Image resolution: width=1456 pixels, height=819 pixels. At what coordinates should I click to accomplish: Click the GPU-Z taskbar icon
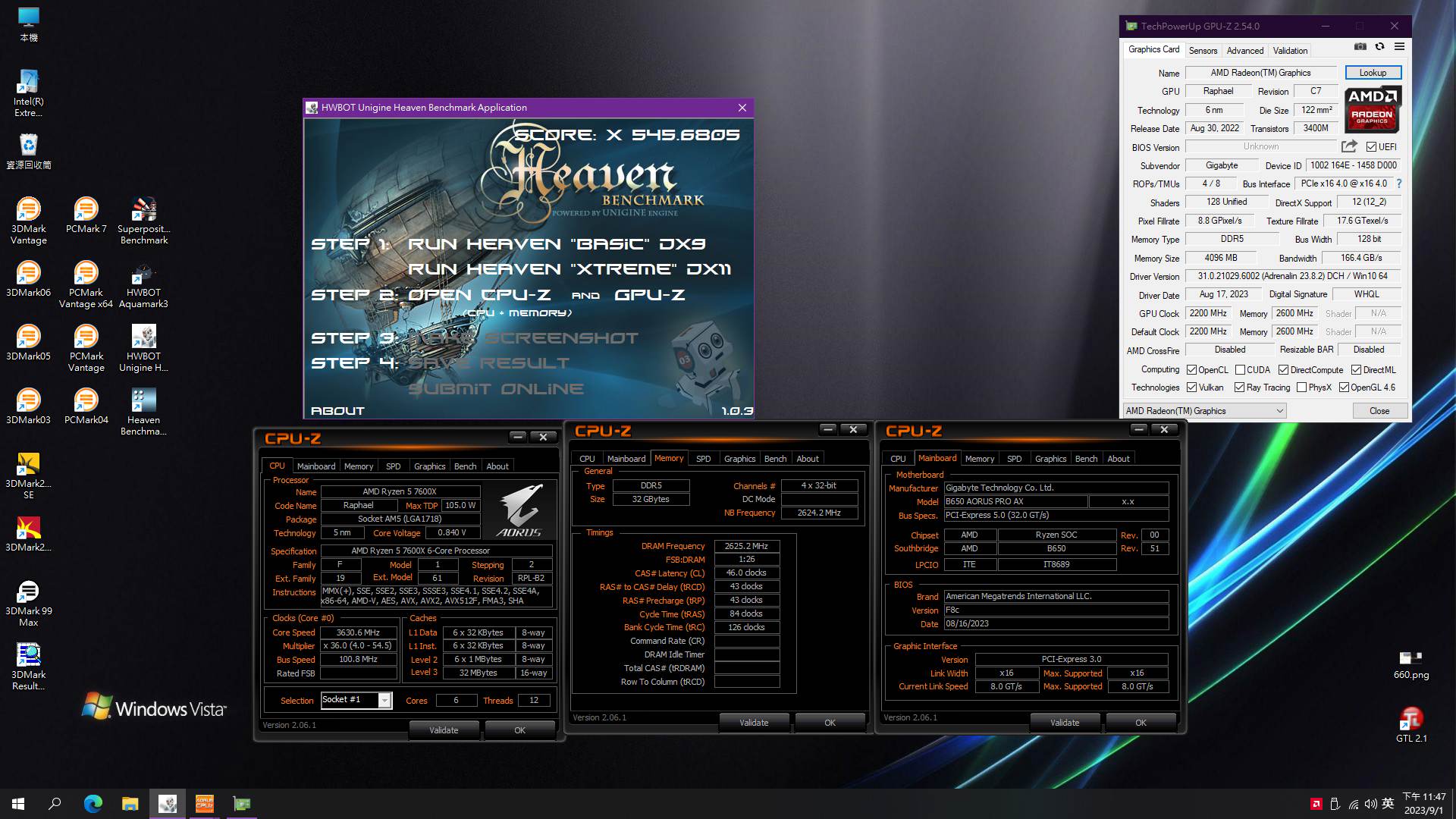tap(241, 804)
